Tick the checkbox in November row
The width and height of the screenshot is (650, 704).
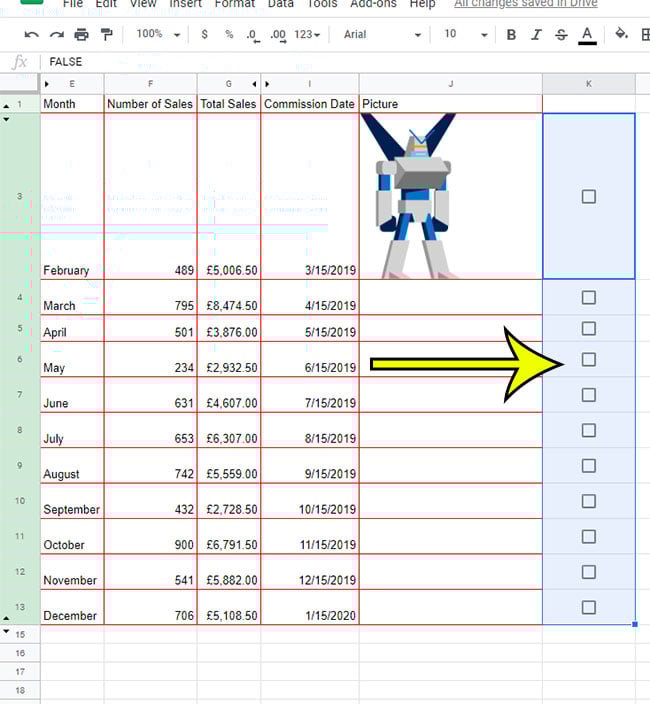tap(589, 572)
